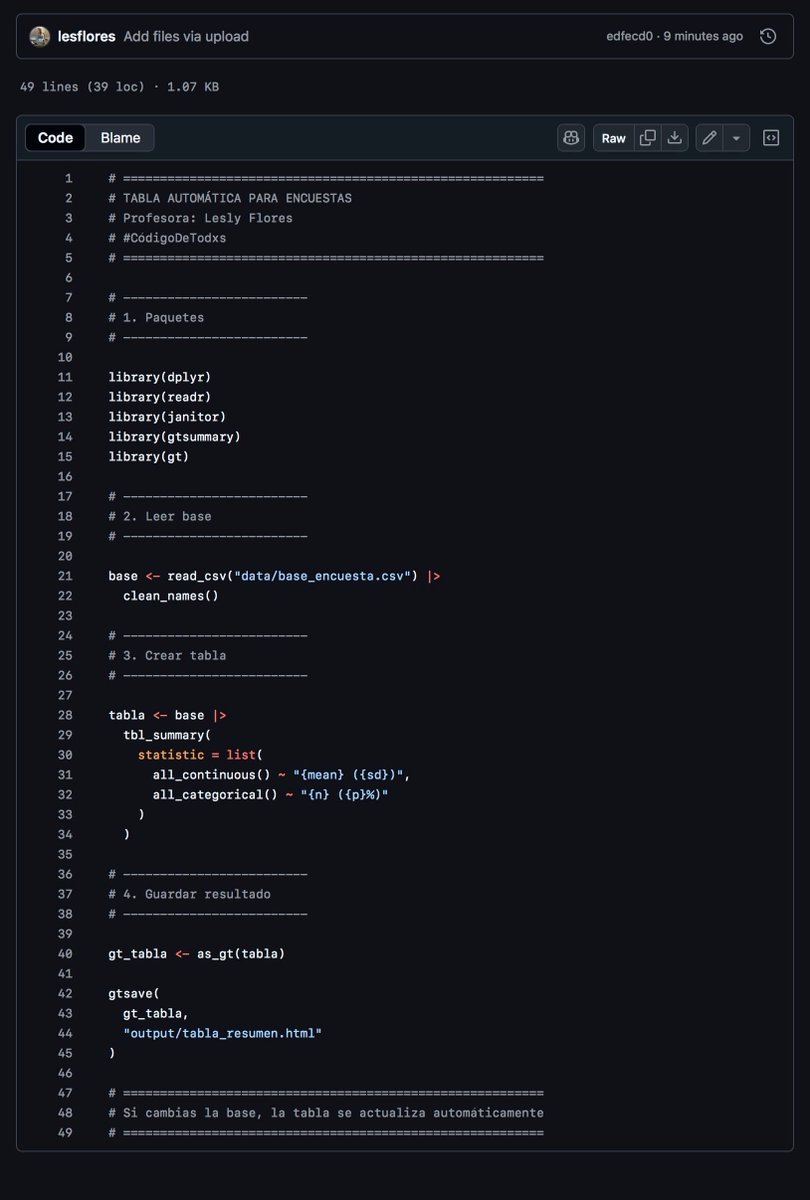Switch to the Code view tab
The image size is (810, 1200).
point(55,138)
